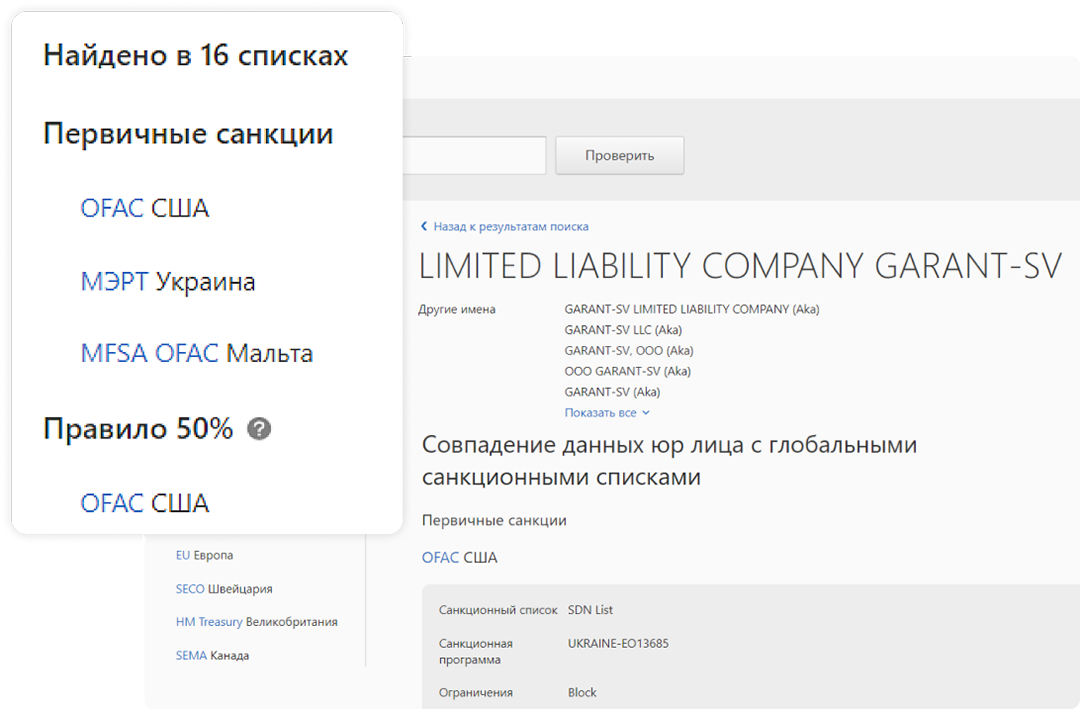Image resolution: width=1080 pixels, height=709 pixels.
Task: Collapse the list header Найдено в 16 списках
Action: point(194,55)
